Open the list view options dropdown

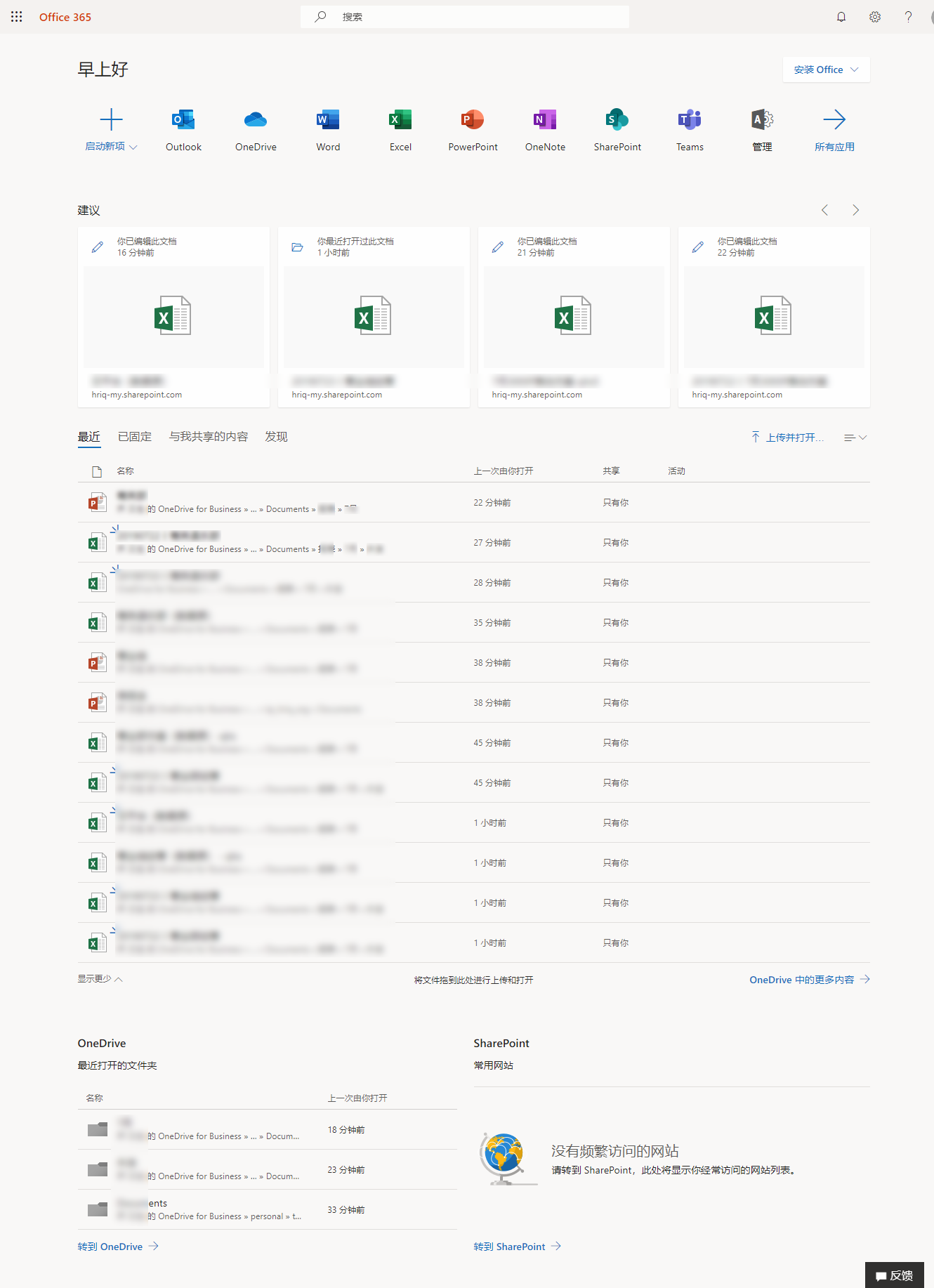click(855, 438)
